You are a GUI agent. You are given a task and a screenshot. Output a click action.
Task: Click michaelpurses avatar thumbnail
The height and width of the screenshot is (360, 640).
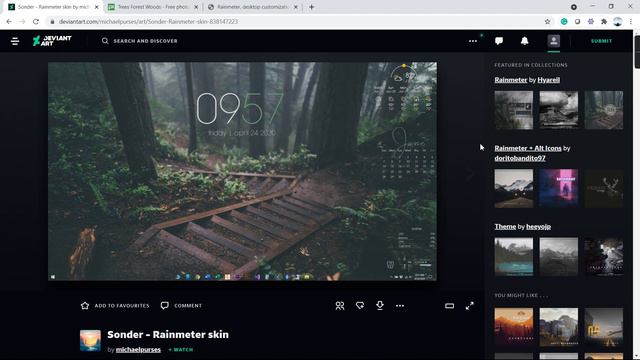click(x=90, y=340)
